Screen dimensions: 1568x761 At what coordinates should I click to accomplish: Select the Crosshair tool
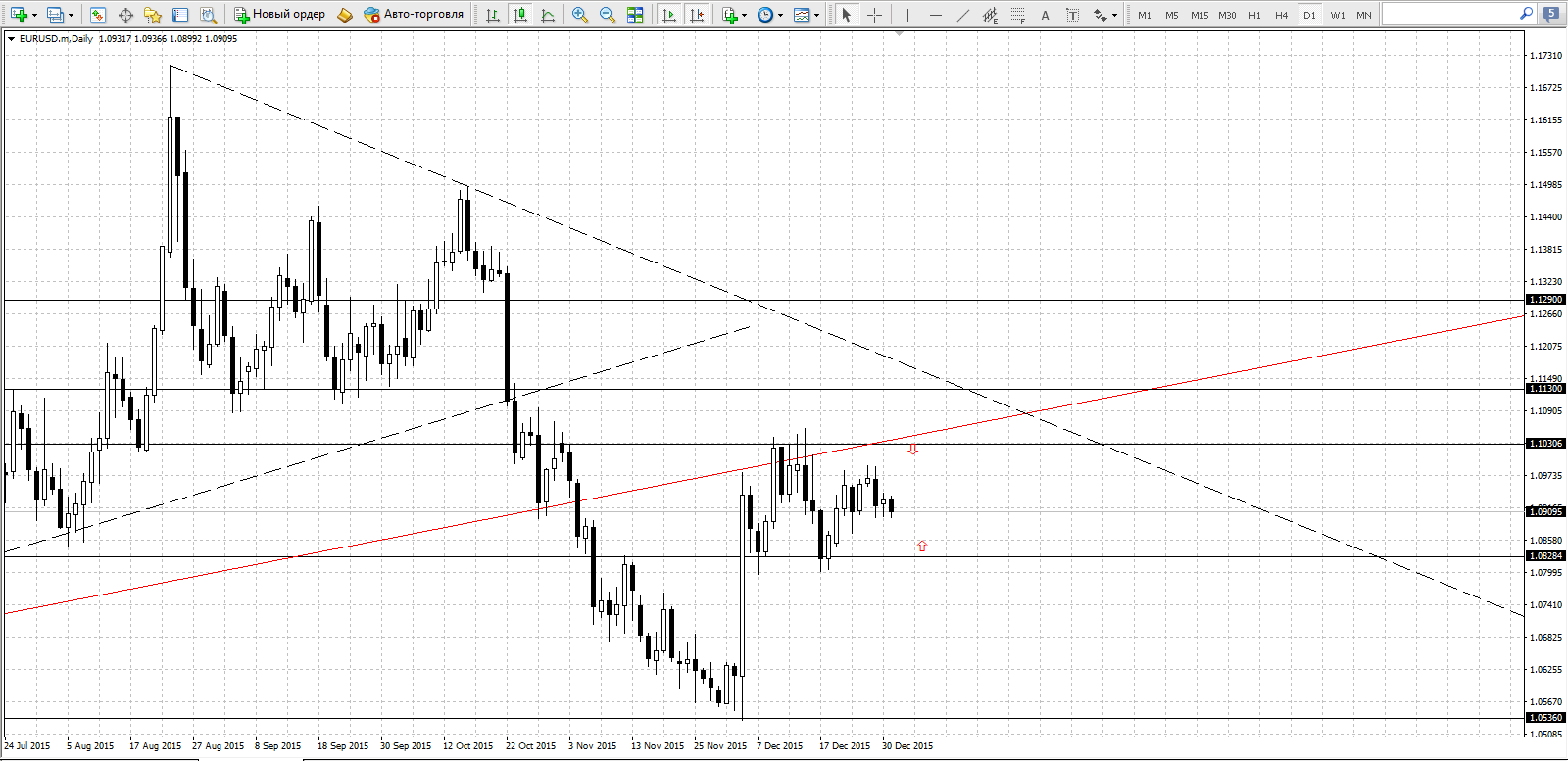(875, 15)
